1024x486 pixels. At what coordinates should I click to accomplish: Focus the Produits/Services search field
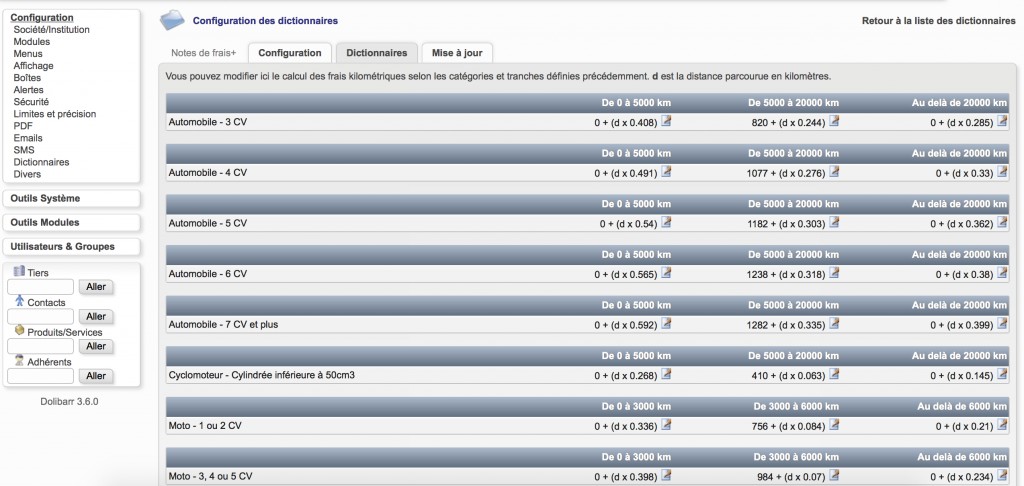pos(40,346)
